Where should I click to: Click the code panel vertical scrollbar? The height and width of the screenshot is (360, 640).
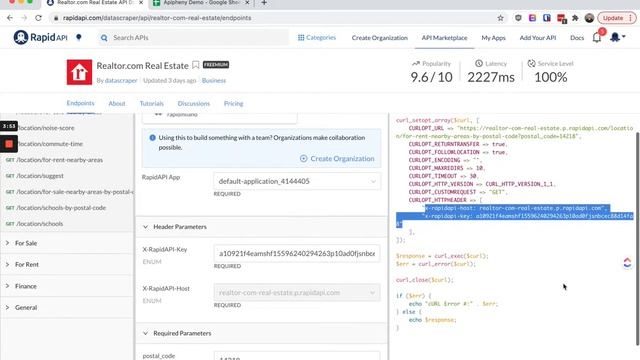tap(638, 238)
